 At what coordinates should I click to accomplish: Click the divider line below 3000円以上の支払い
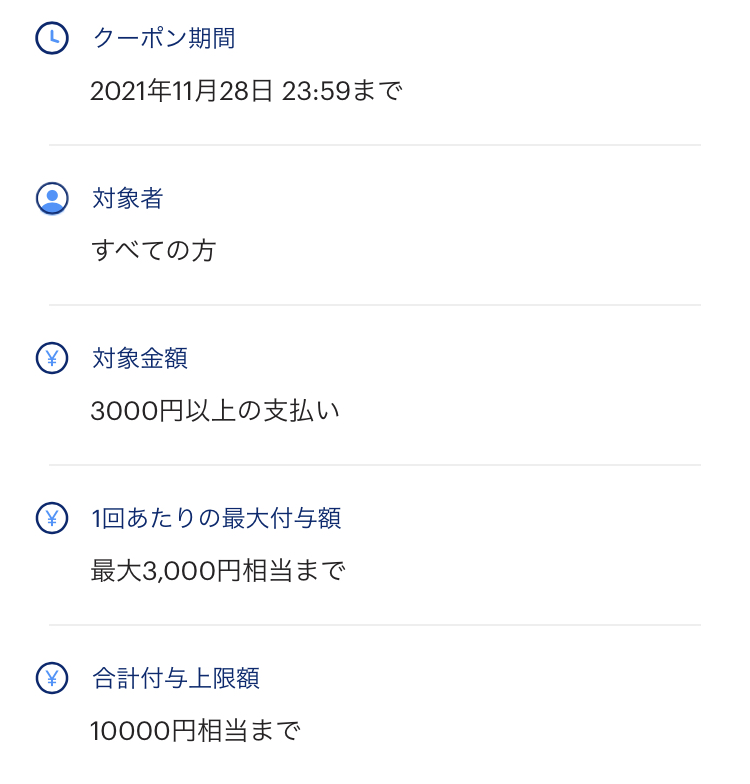click(x=375, y=465)
